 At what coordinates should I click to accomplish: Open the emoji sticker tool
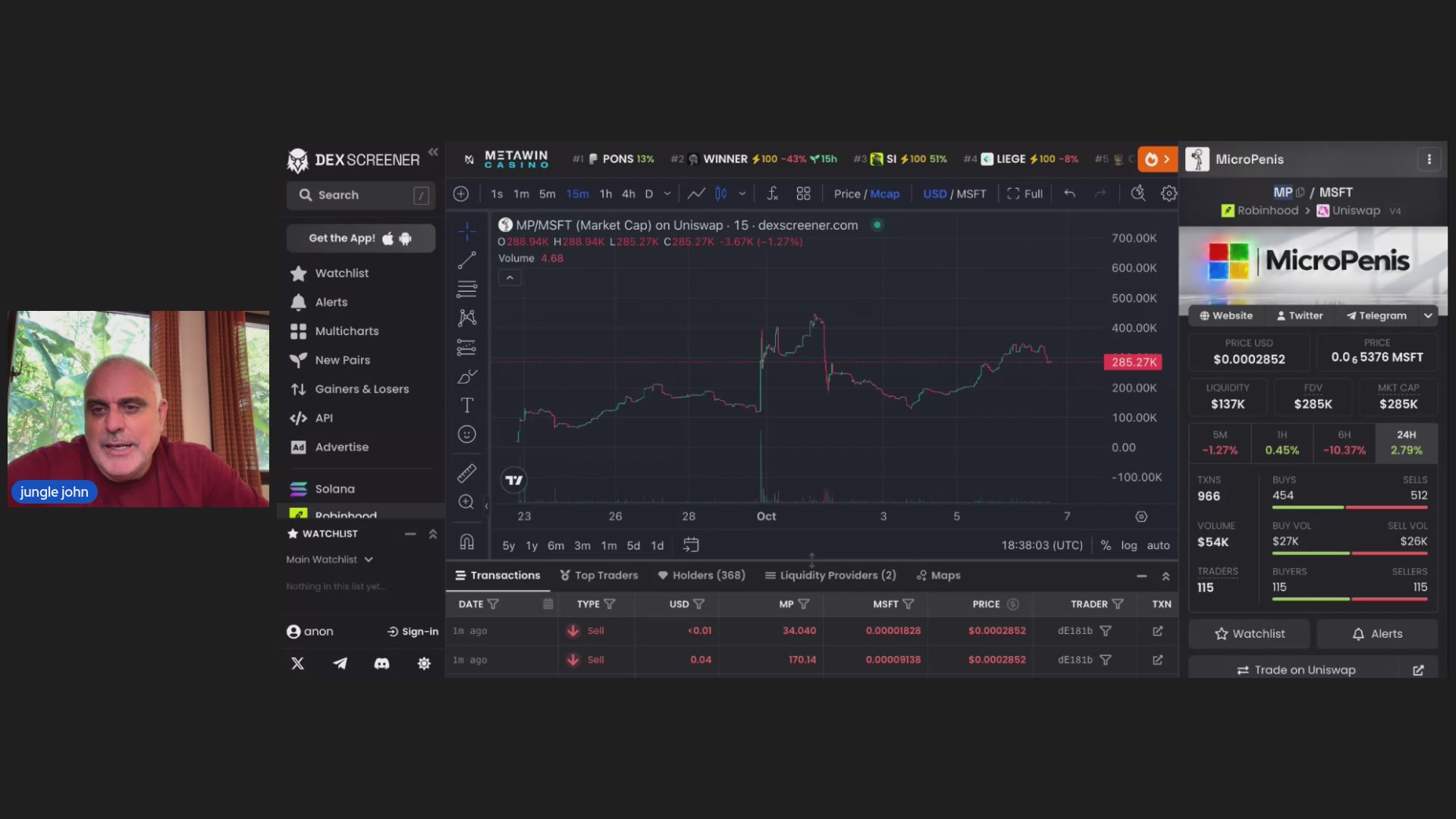(x=467, y=435)
